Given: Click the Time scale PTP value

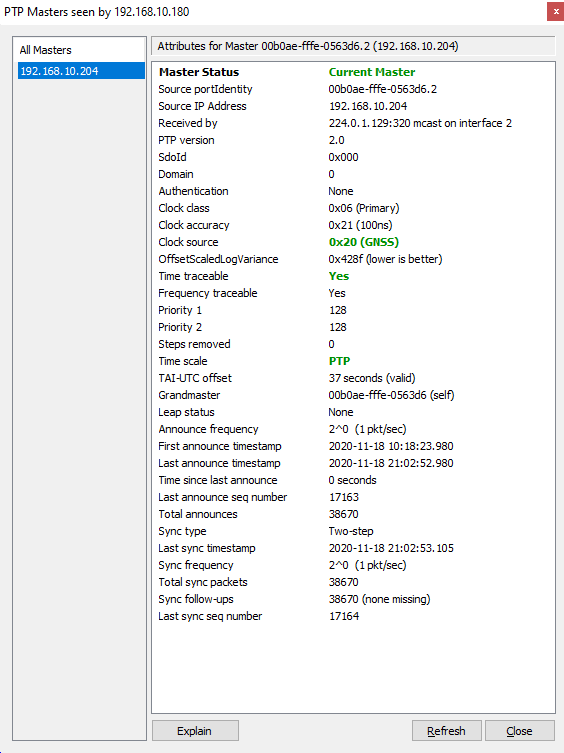Looking at the screenshot, I should [x=339, y=361].
